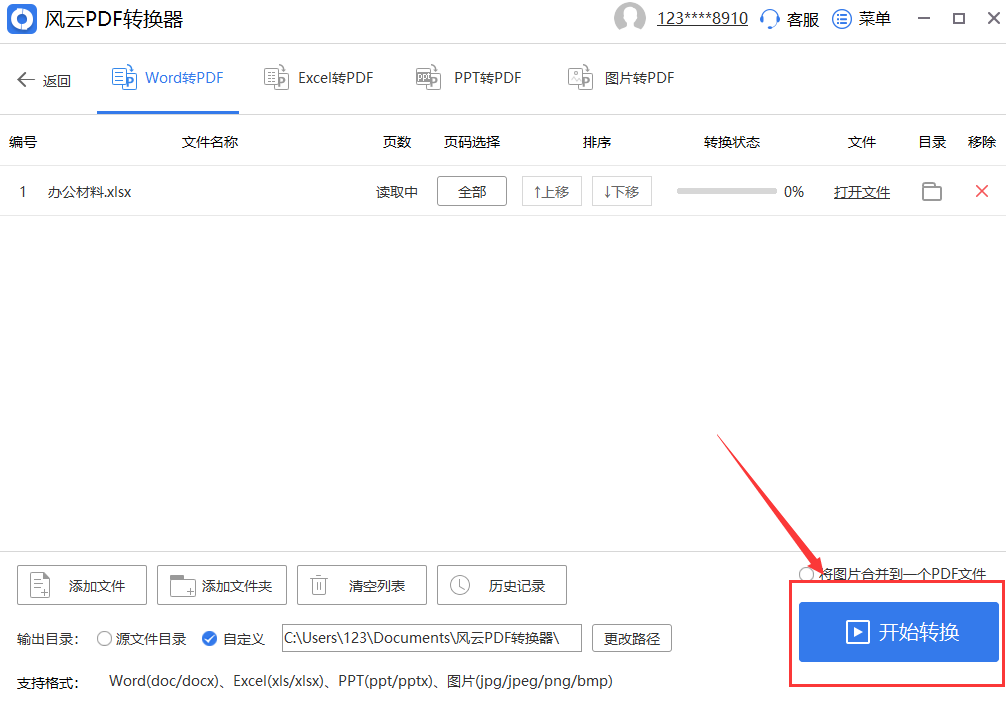
Task: Click the conversion progress bar
Action: coord(726,191)
